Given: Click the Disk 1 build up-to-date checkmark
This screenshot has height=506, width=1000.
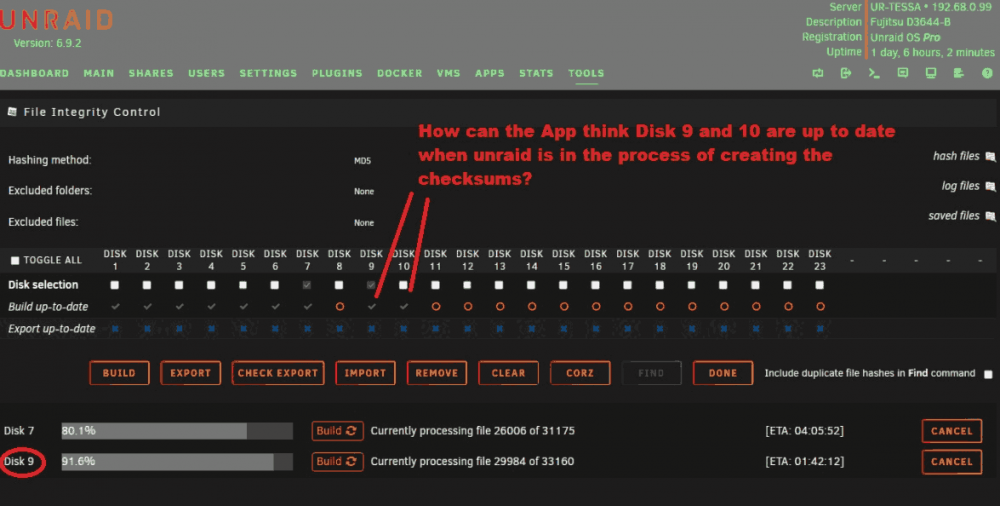Looking at the screenshot, I should tap(115, 307).
